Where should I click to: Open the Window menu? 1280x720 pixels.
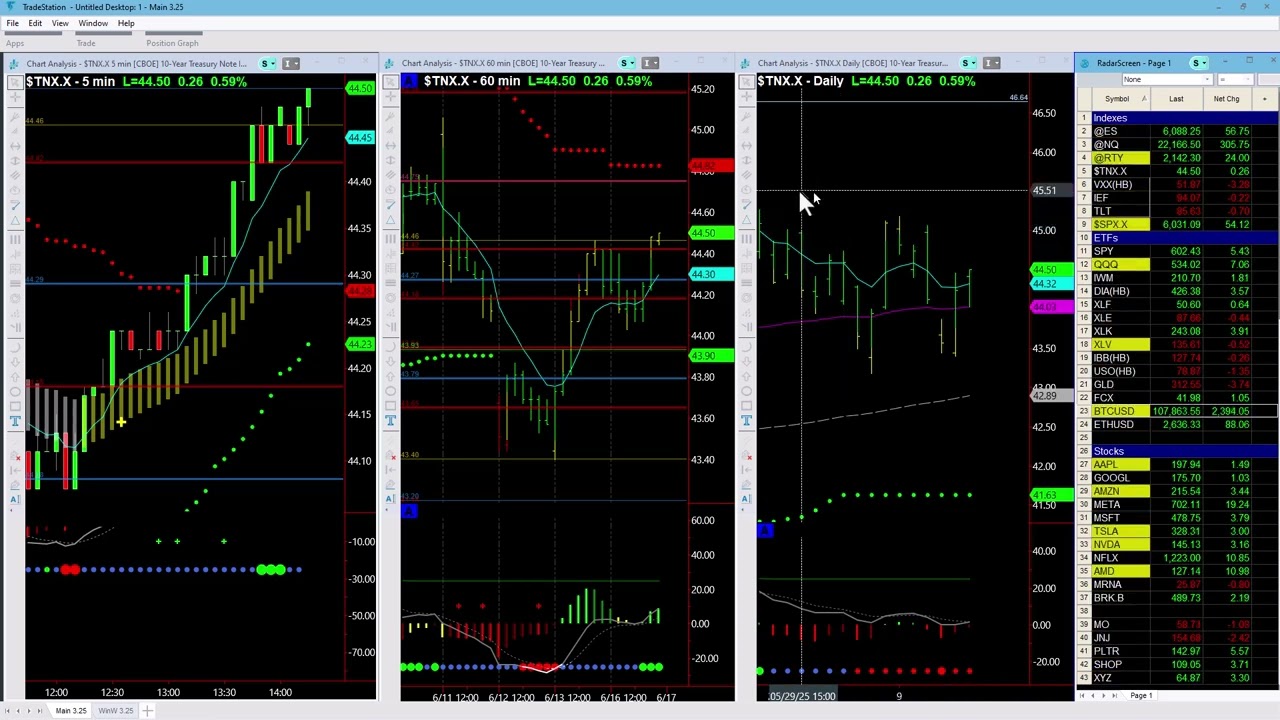pos(92,23)
